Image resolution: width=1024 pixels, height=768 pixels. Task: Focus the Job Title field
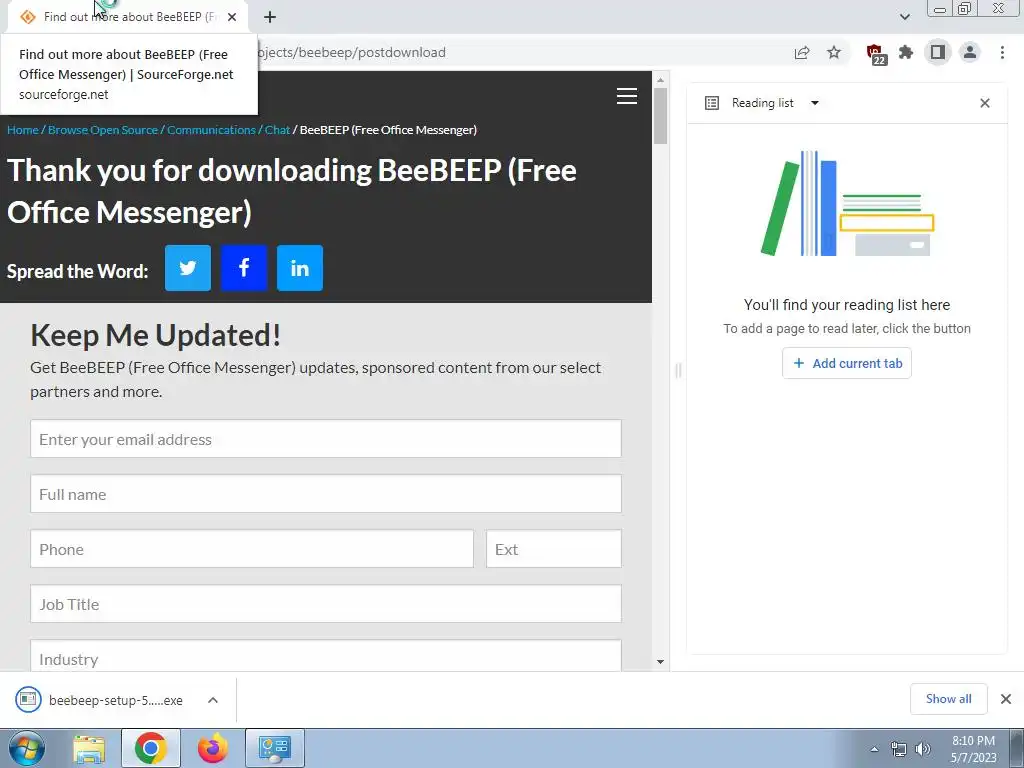pyautogui.click(x=326, y=603)
